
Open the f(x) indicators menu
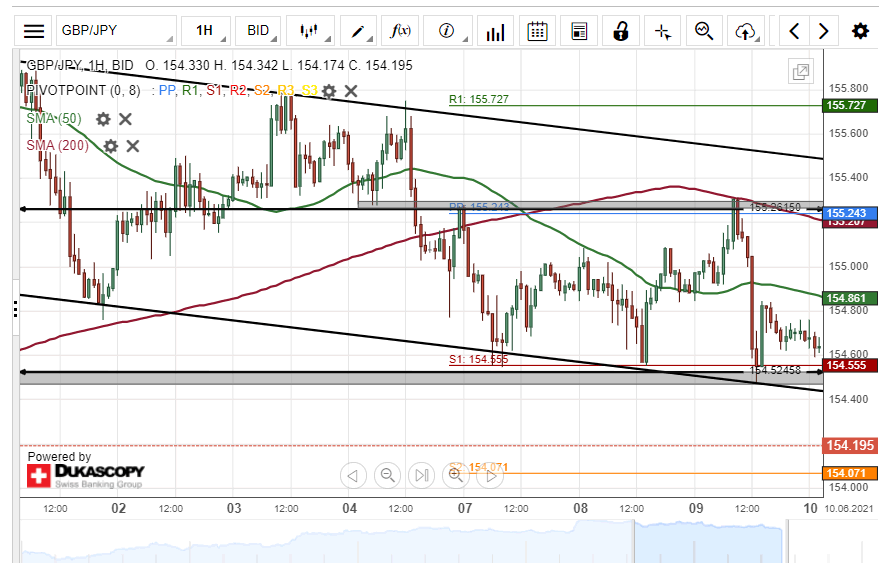[x=400, y=30]
